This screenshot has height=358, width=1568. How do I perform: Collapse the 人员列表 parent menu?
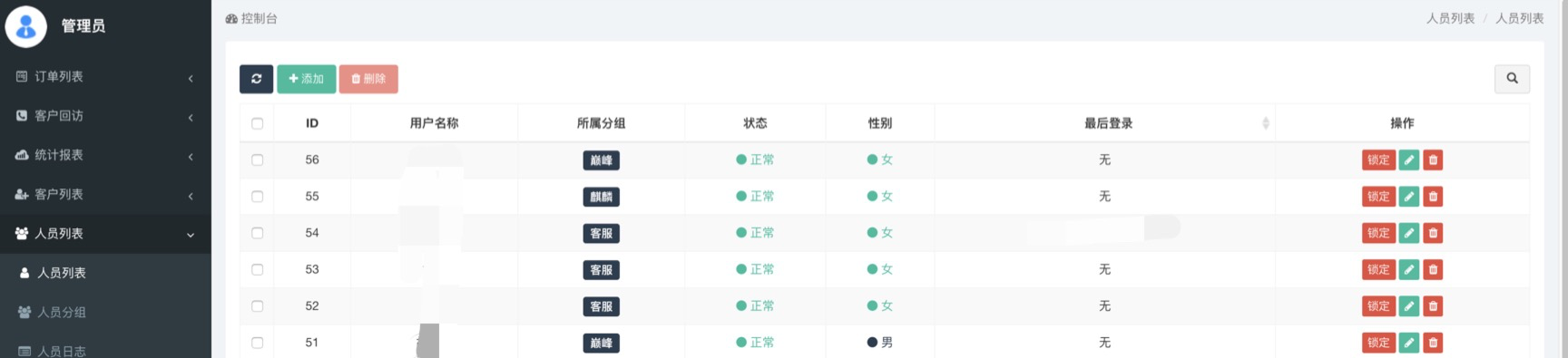(x=105, y=234)
